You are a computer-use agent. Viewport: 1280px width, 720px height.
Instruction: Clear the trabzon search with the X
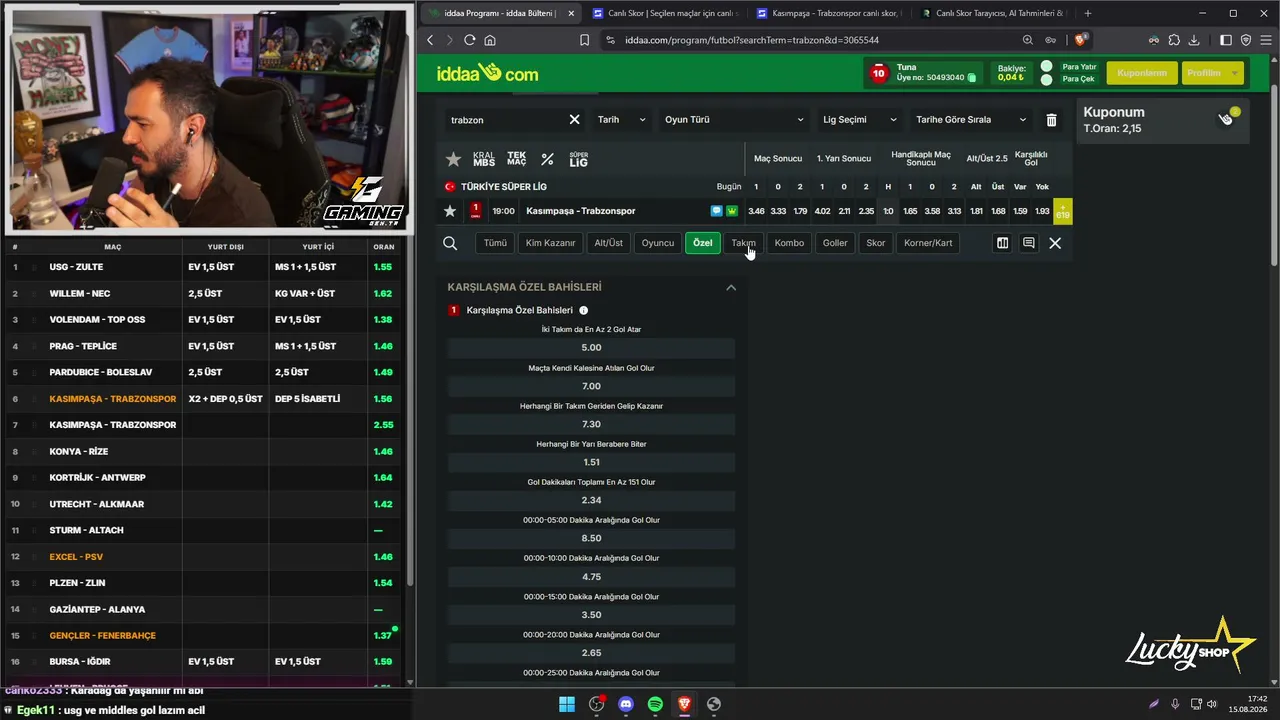[574, 119]
